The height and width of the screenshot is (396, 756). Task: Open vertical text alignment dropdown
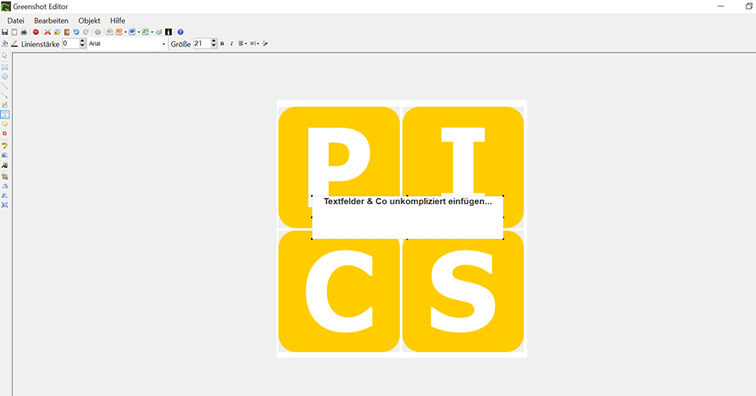[255, 43]
